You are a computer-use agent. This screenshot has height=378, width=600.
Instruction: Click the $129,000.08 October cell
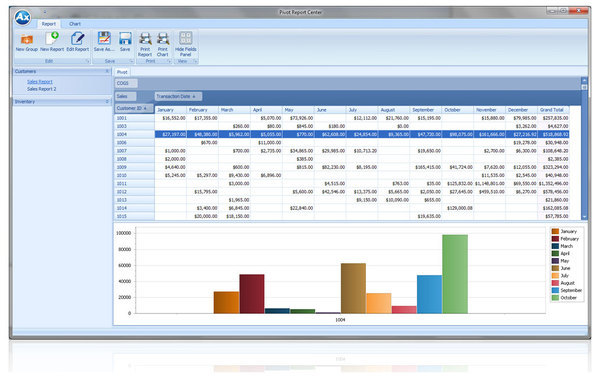pyautogui.click(x=458, y=208)
